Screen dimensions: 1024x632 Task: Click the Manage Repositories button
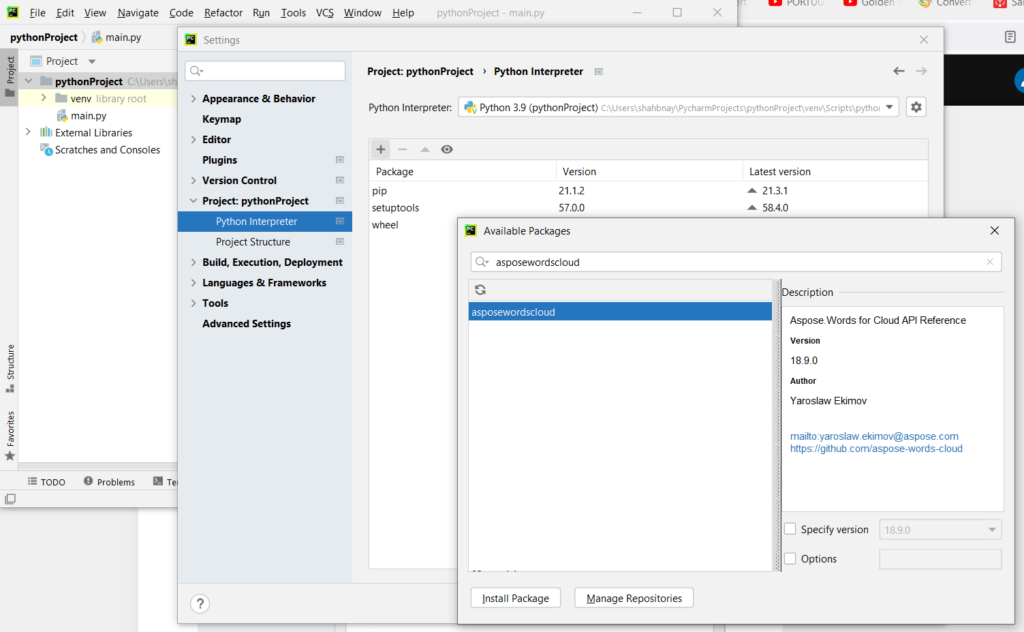coord(633,598)
